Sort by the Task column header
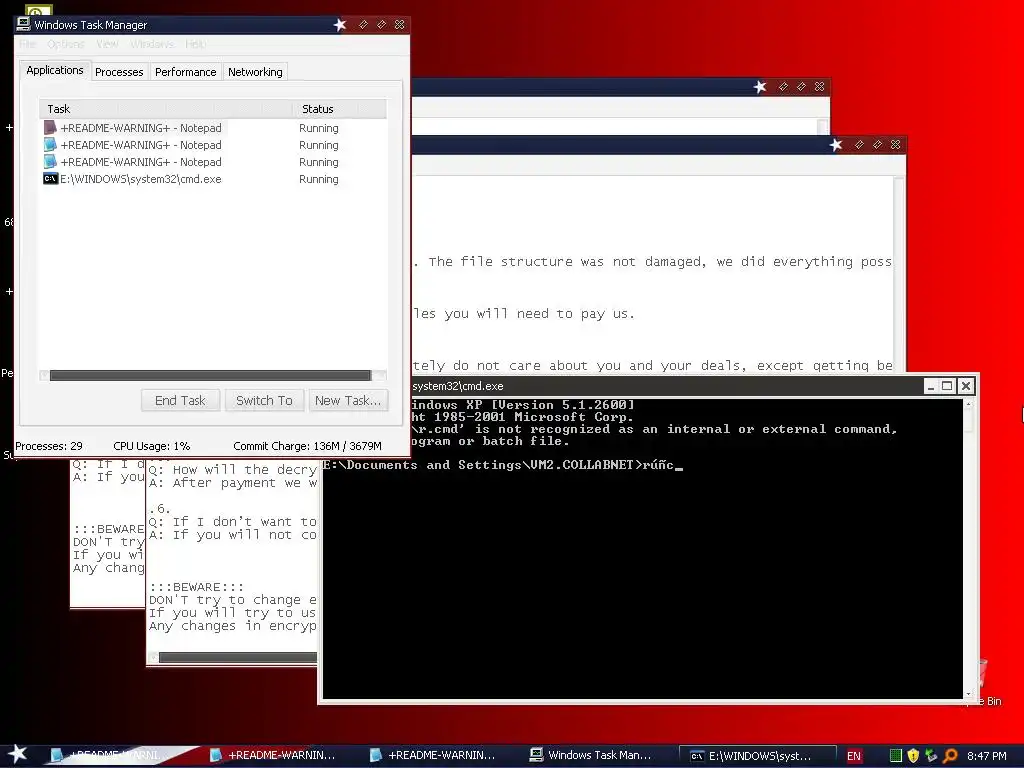 tap(166, 109)
